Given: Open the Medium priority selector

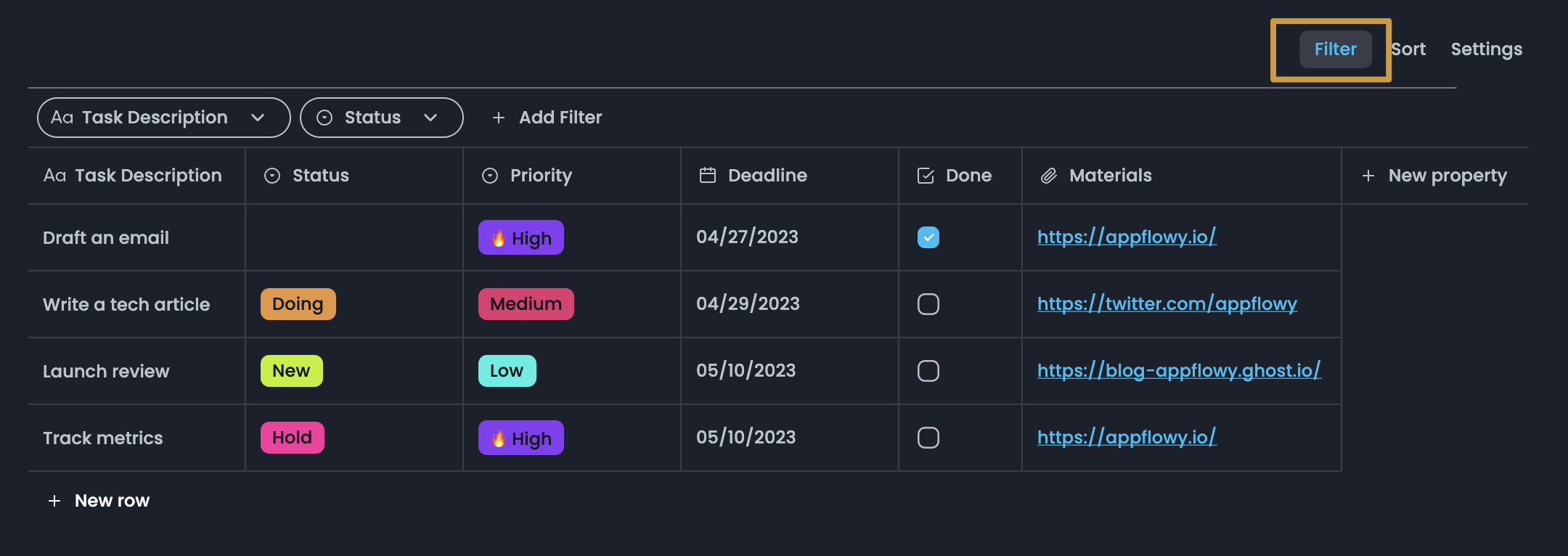Looking at the screenshot, I should click(x=526, y=304).
